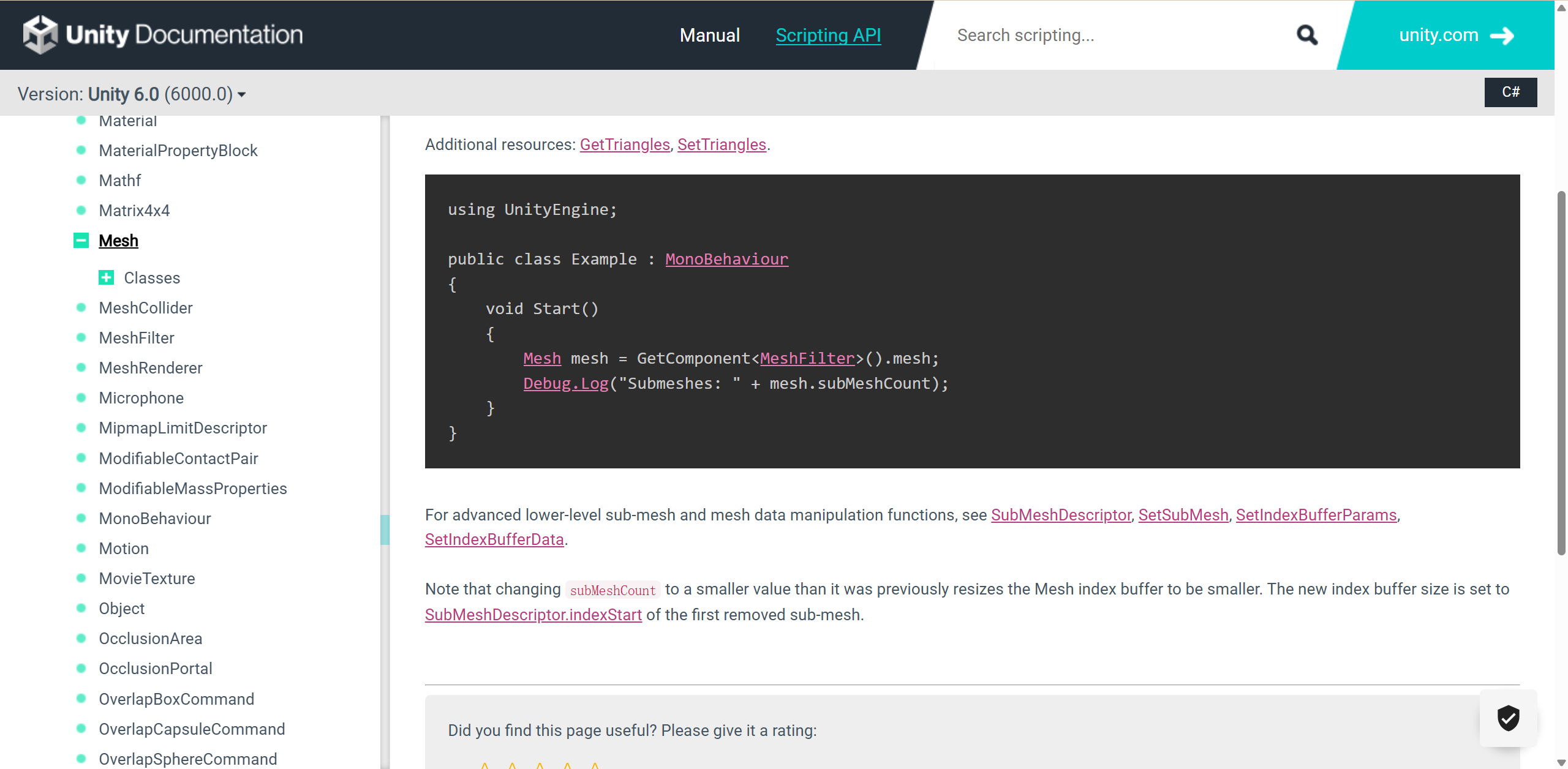Click the bullet icon beside Microphone

(81, 398)
